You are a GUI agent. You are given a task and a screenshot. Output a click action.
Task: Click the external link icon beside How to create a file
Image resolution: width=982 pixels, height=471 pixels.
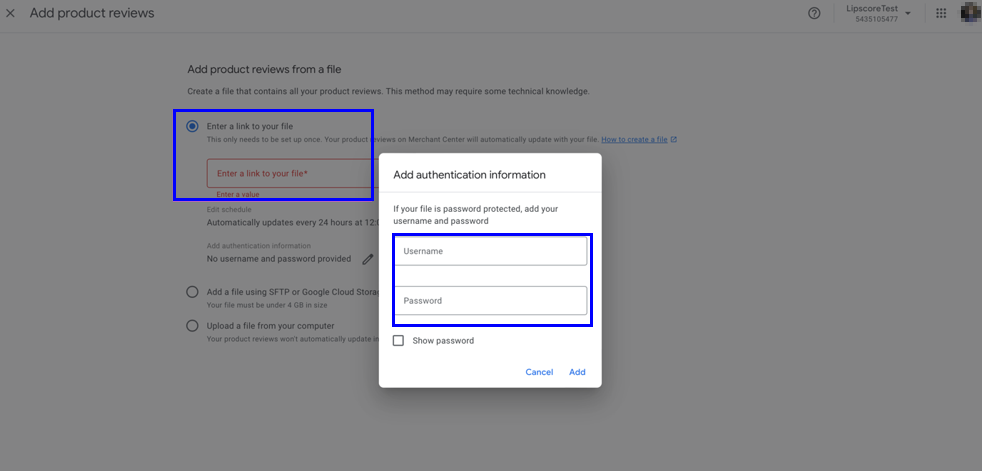(674, 139)
